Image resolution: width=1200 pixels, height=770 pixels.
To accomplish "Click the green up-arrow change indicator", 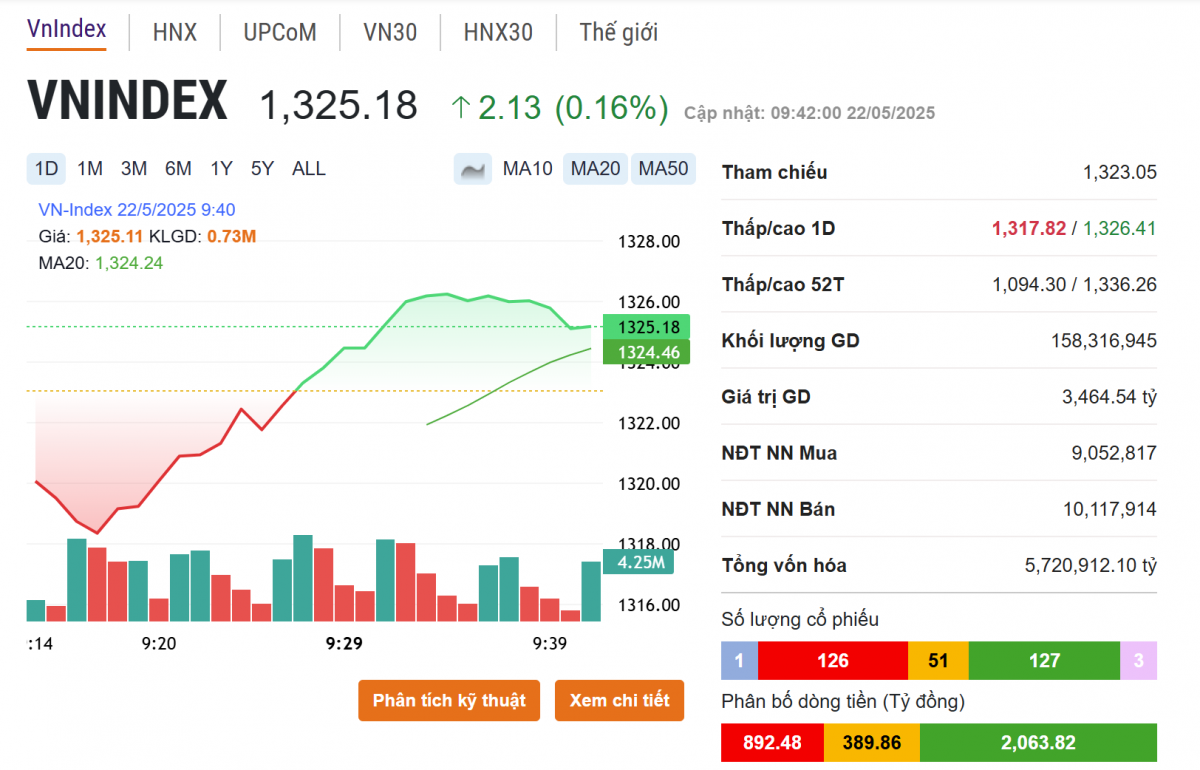I will [x=460, y=107].
